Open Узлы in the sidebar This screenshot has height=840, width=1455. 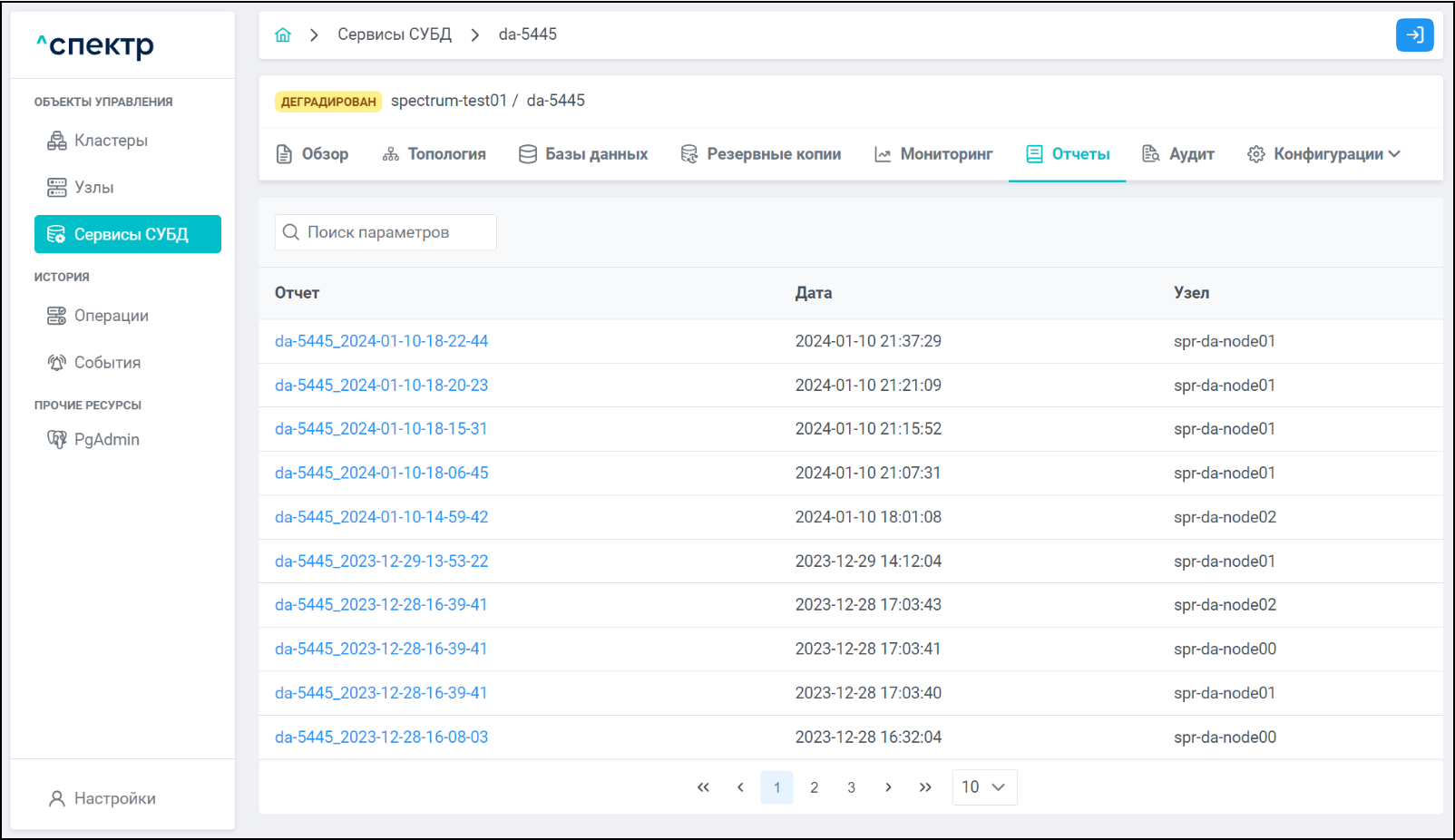click(93, 188)
